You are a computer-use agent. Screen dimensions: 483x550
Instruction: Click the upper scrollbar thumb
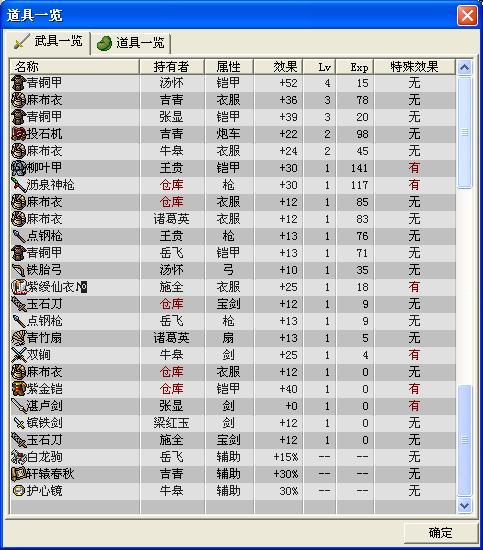click(x=464, y=132)
